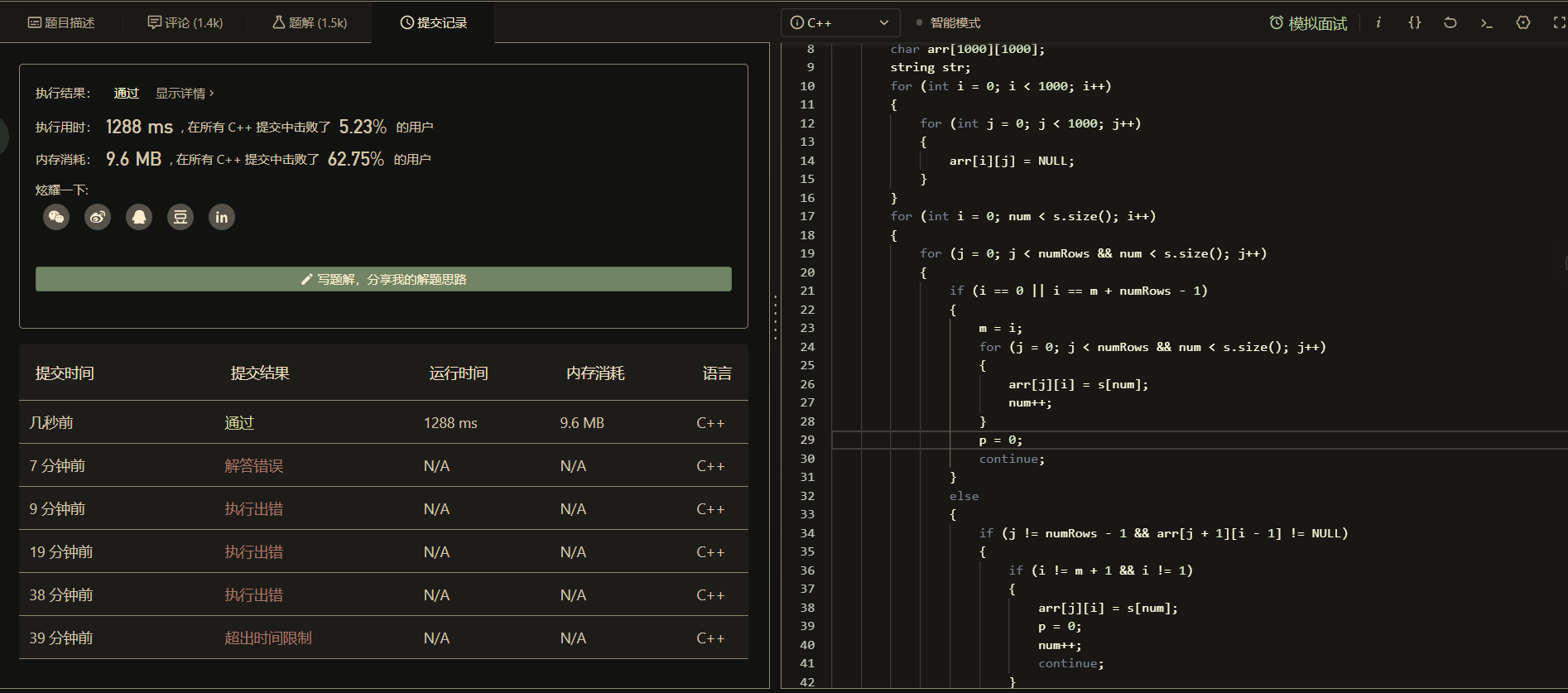
Task: Share result to Douban
Action: click(180, 217)
